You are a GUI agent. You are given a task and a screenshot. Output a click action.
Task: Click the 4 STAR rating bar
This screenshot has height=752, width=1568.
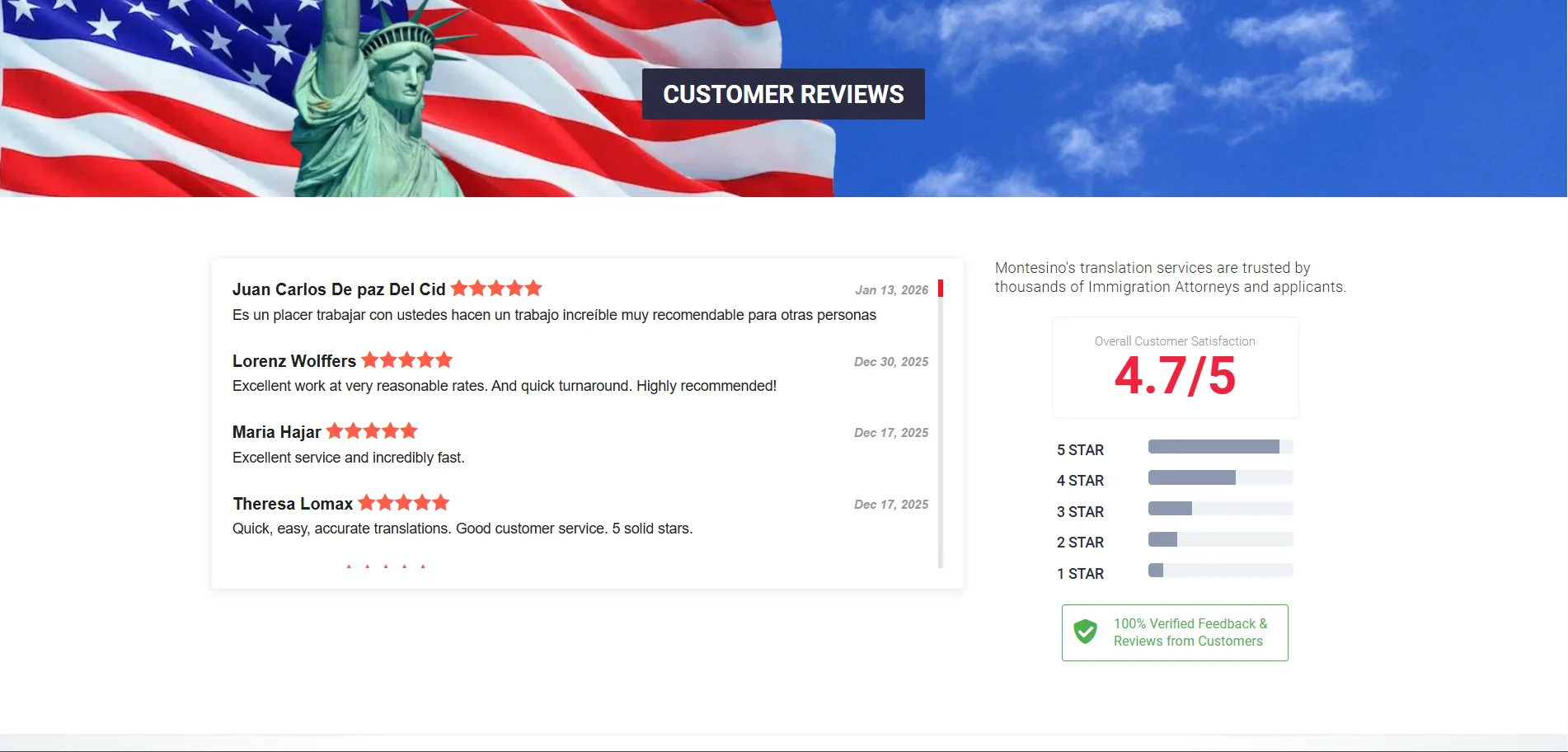[1221, 477]
